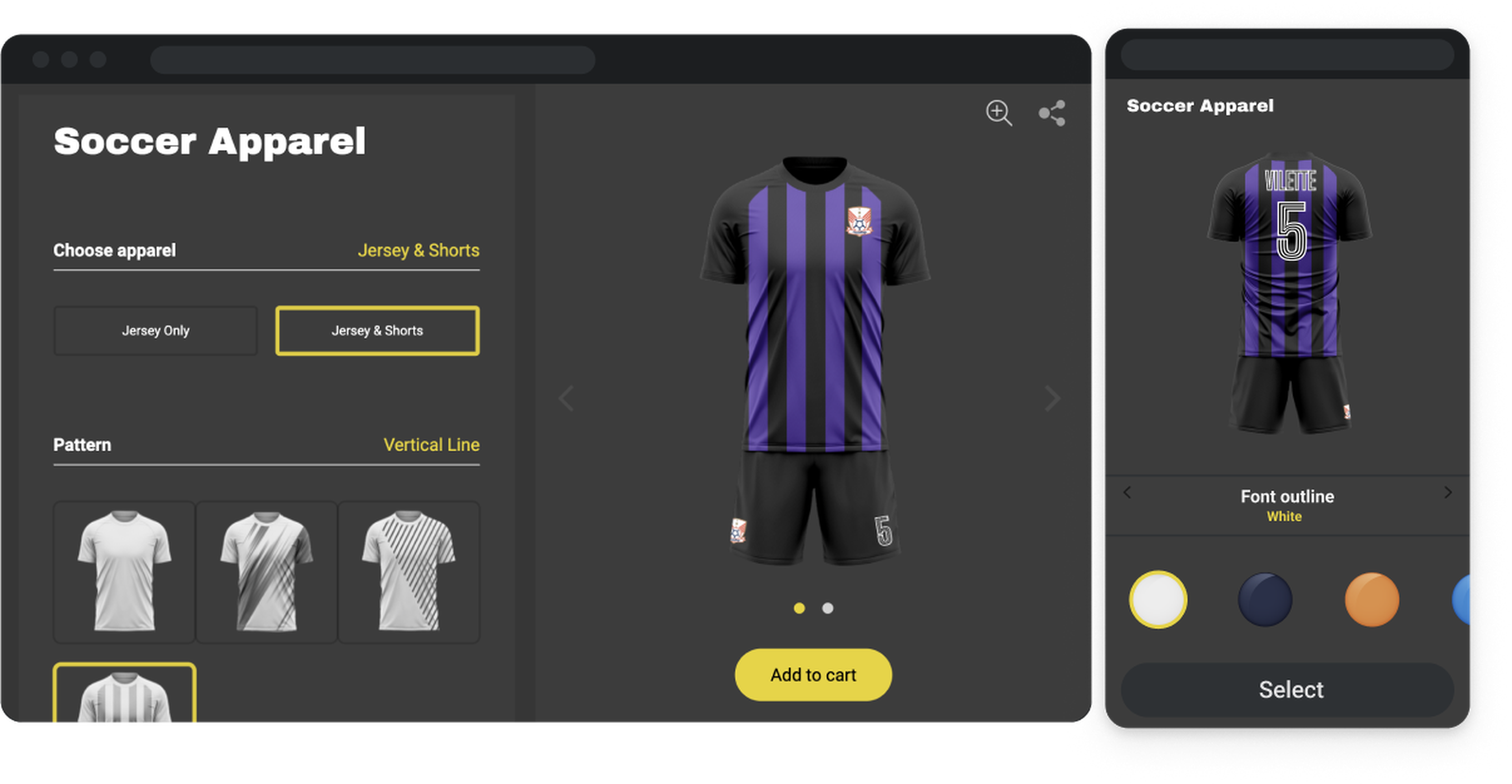Select the first pagination dot indicator
The width and height of the screenshot is (1512, 784).
tap(800, 608)
